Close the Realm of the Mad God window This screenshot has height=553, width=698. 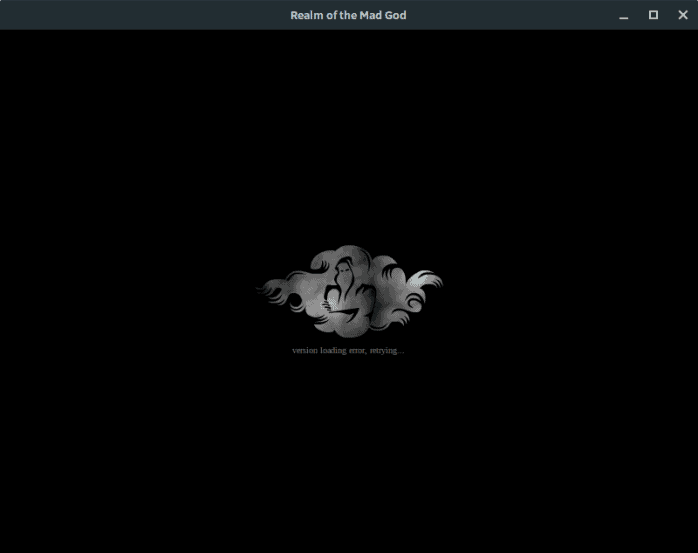coord(683,15)
